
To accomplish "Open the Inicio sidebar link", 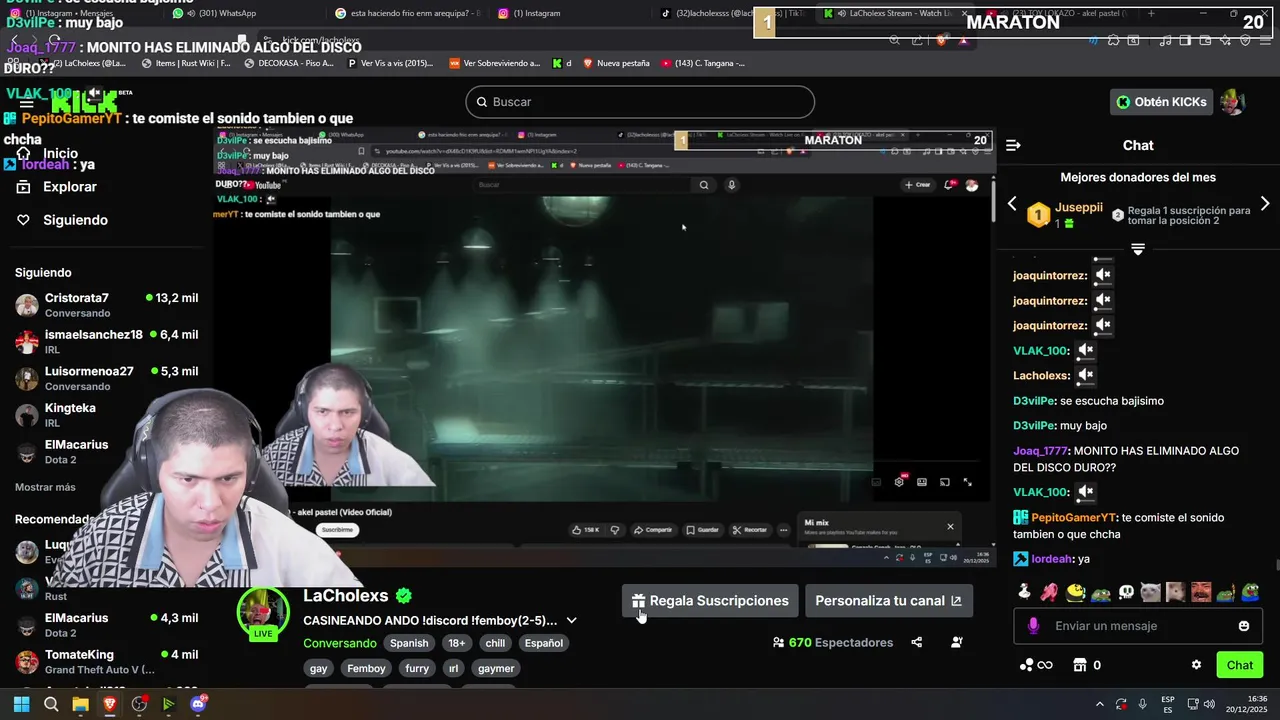I will point(47,153).
